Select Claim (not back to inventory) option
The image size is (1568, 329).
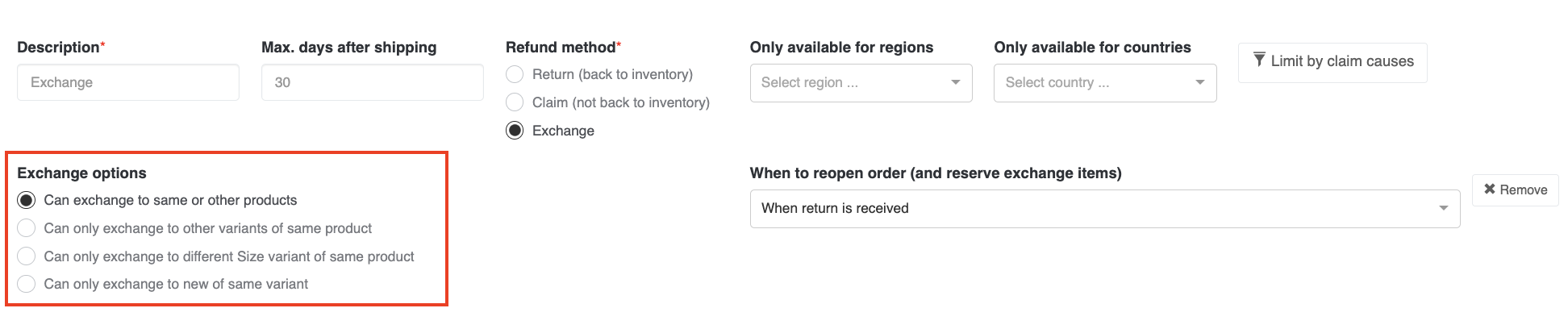[515, 102]
